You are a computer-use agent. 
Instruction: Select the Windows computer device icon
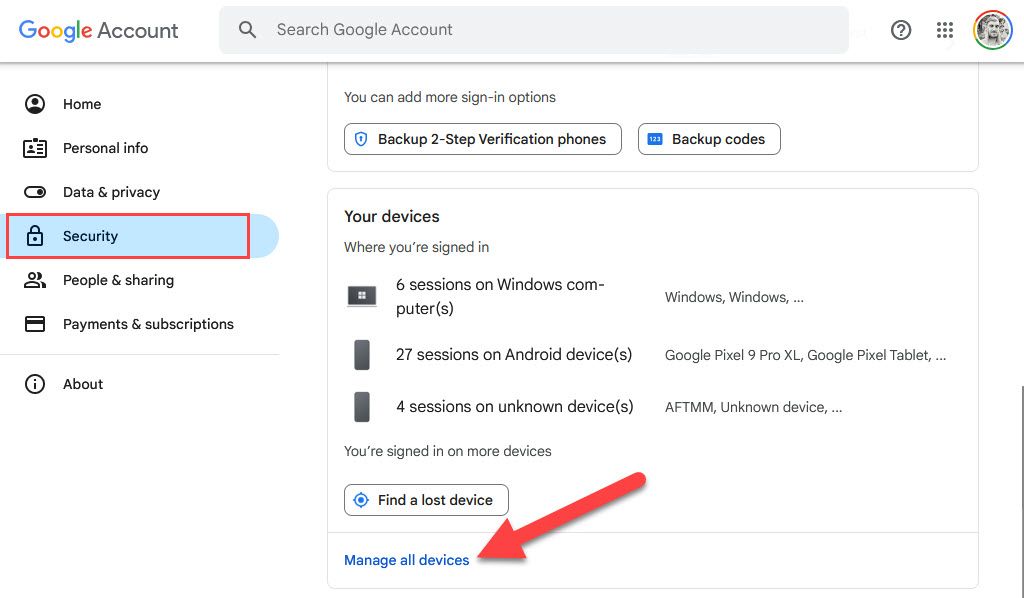tap(362, 296)
